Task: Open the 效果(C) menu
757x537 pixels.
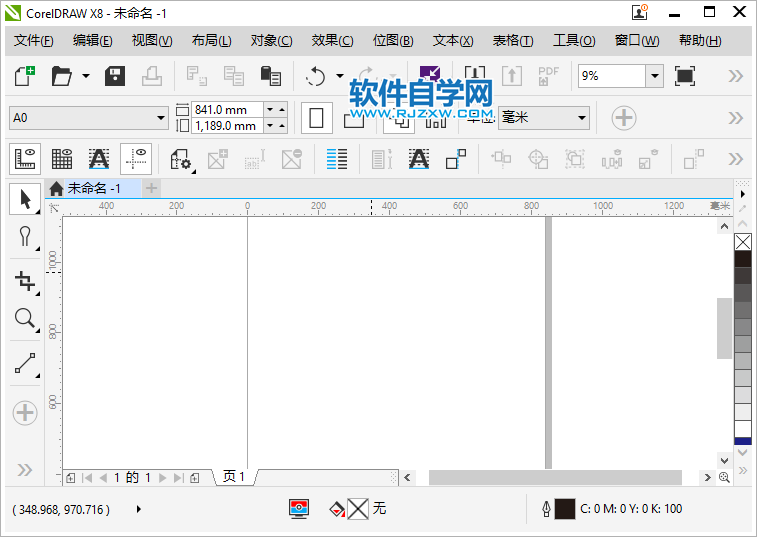Action: (332, 41)
